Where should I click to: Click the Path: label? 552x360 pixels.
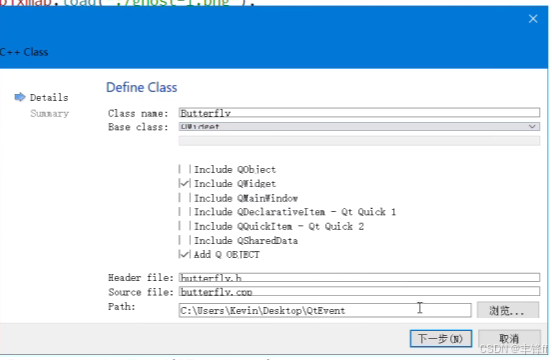click(x=121, y=307)
